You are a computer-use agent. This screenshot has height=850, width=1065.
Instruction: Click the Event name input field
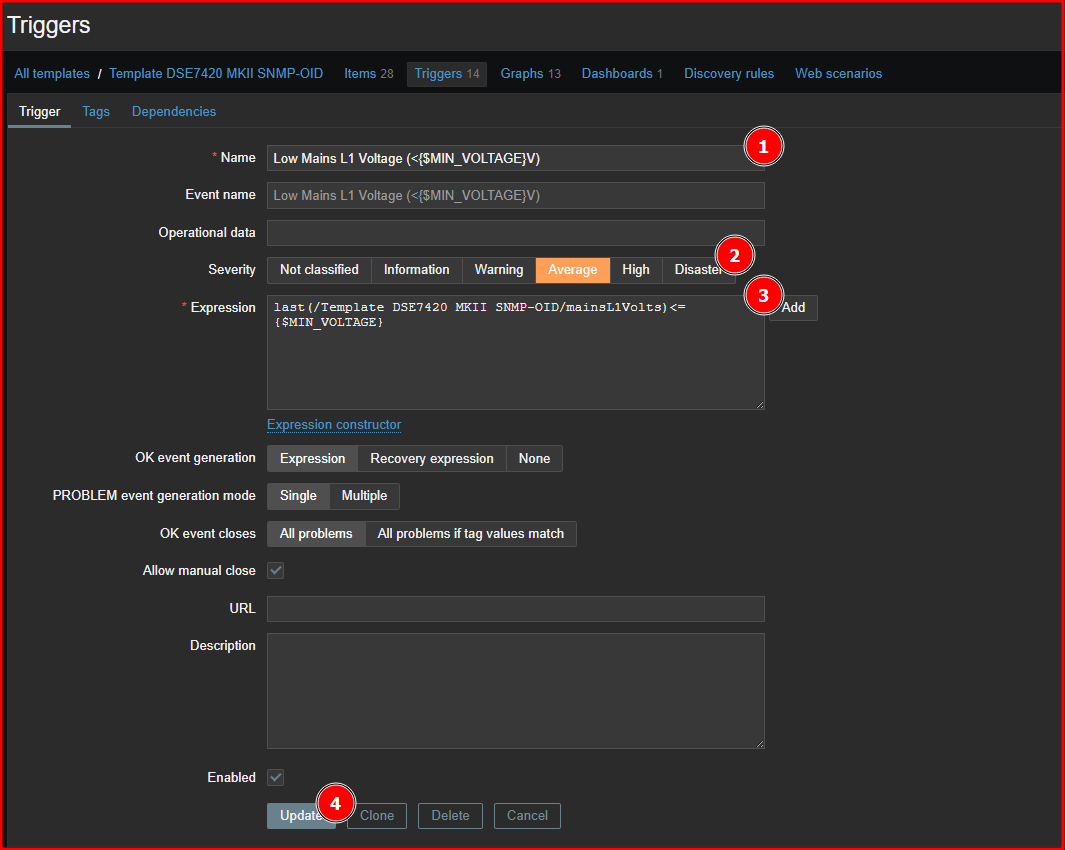(516, 196)
